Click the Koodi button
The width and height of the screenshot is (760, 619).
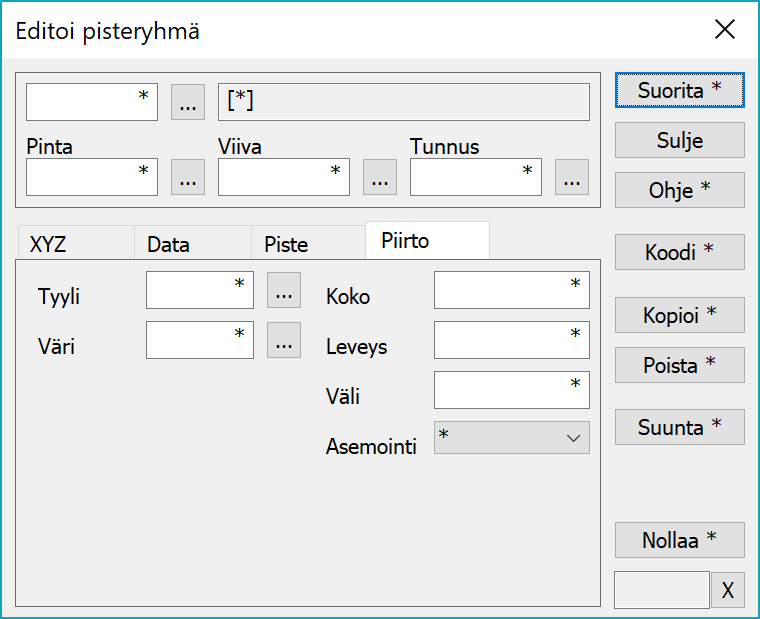click(x=679, y=253)
